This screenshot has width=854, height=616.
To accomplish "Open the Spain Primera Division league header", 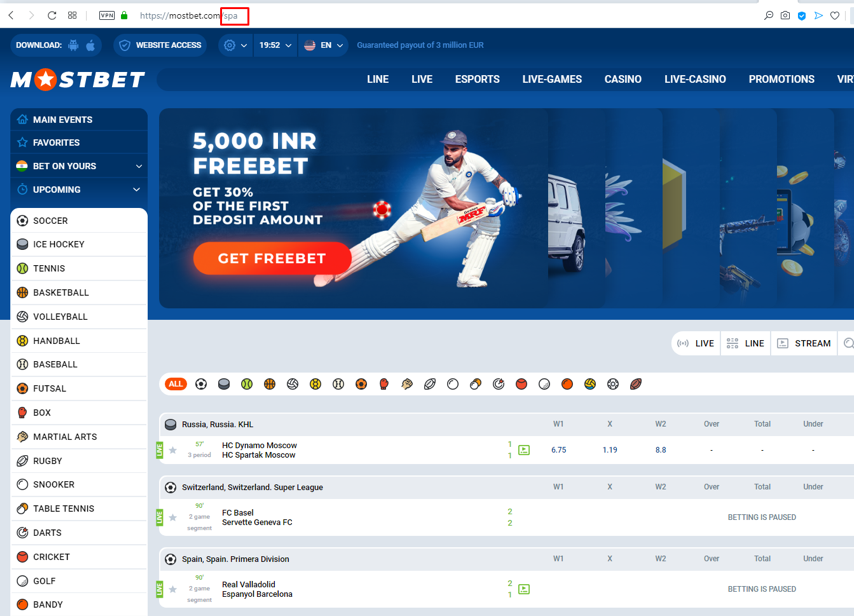I will coord(507,559).
